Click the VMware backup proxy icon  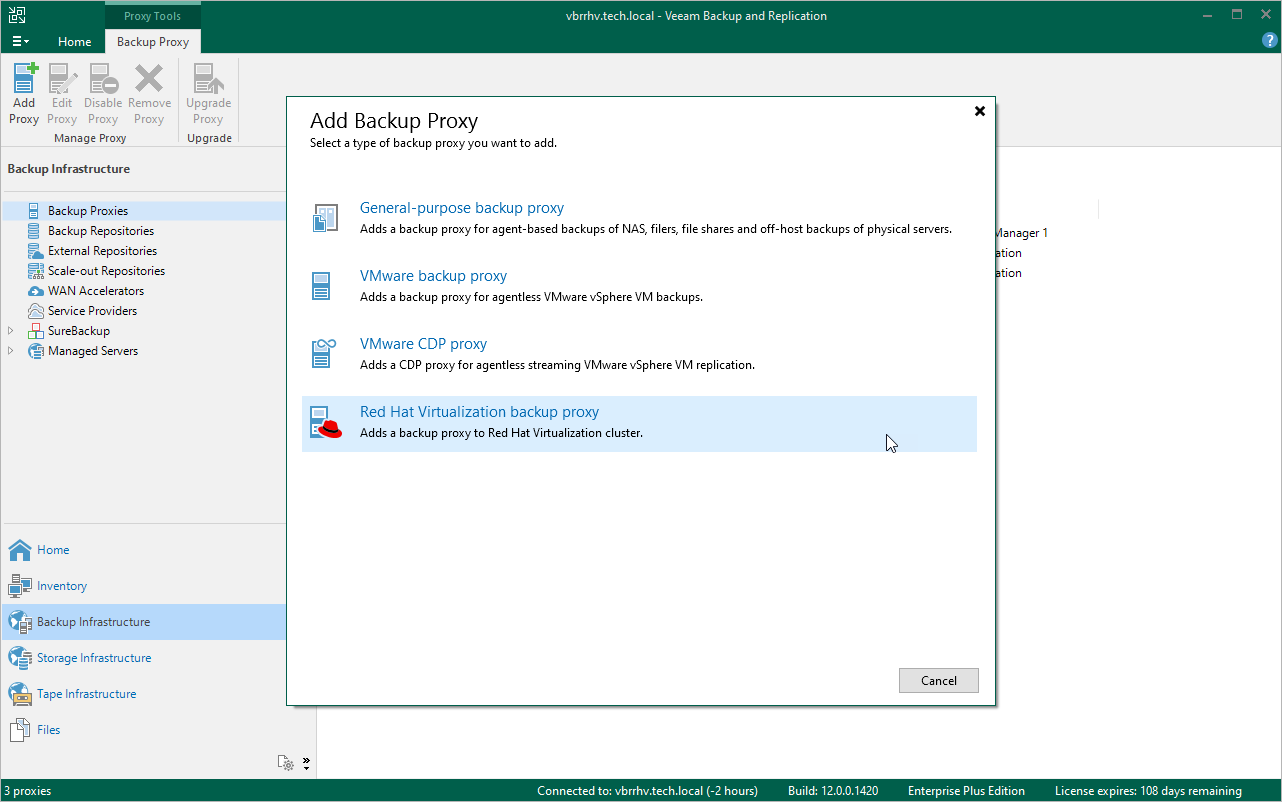(x=322, y=286)
